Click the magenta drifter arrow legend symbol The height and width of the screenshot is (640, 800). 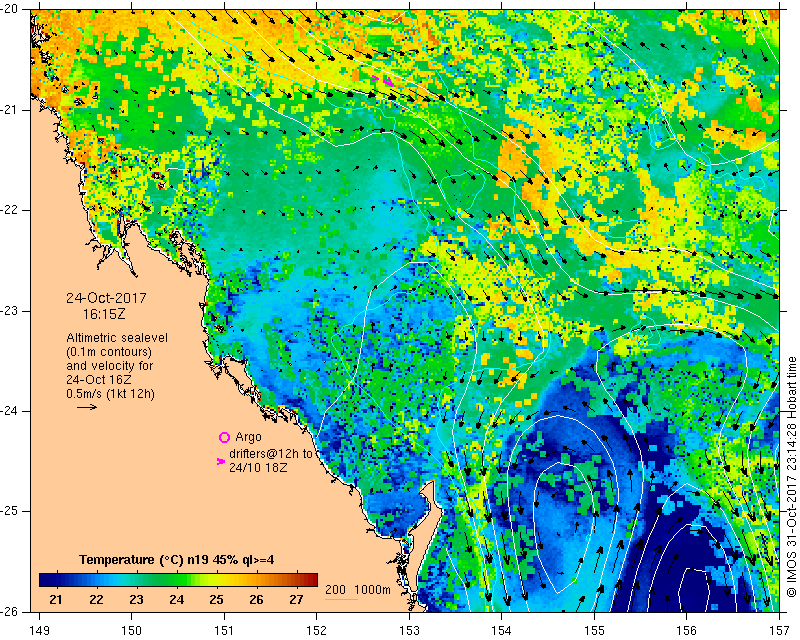pos(220,461)
